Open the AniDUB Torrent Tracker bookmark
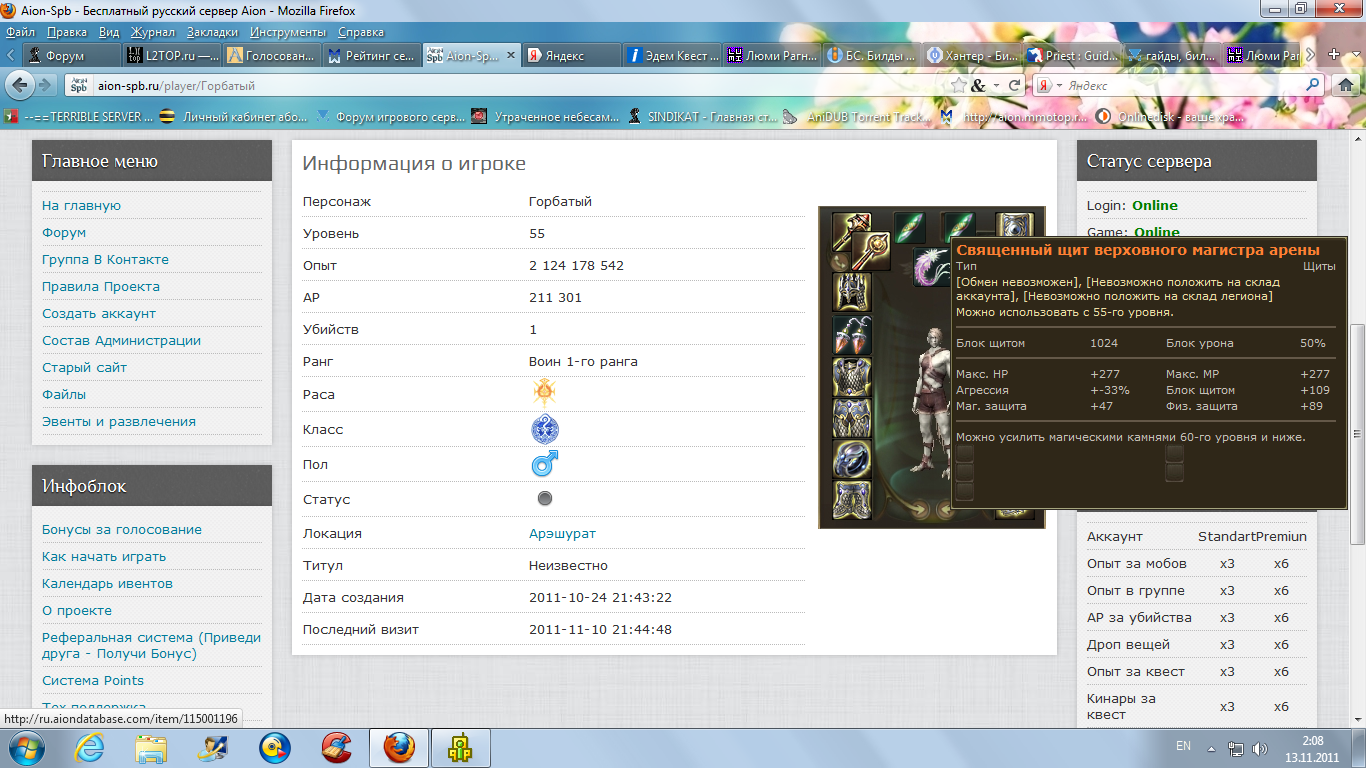1366x768 pixels. pyautogui.click(x=857, y=117)
